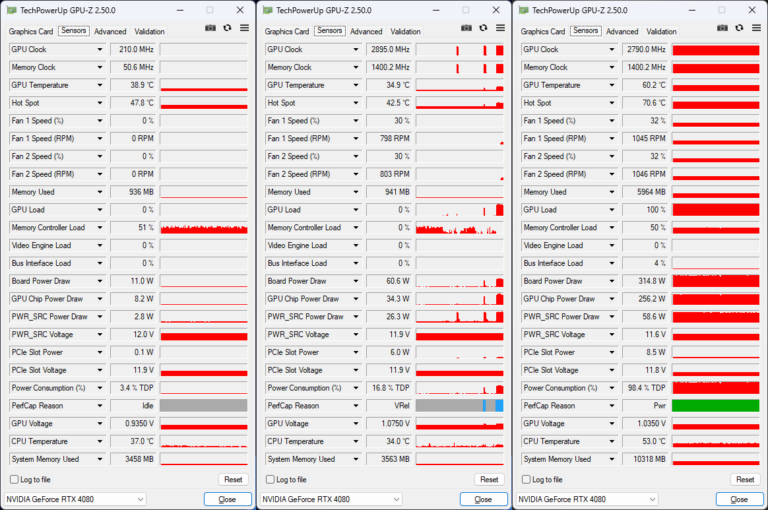
Task: Click the refresh icon in left window
Action: [x=227, y=29]
